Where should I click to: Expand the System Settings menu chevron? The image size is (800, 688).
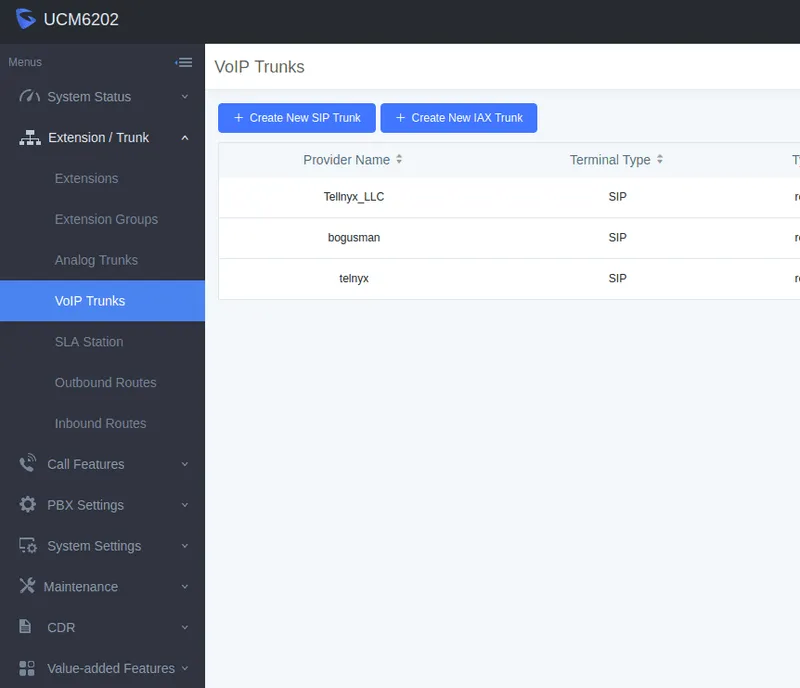click(x=185, y=546)
